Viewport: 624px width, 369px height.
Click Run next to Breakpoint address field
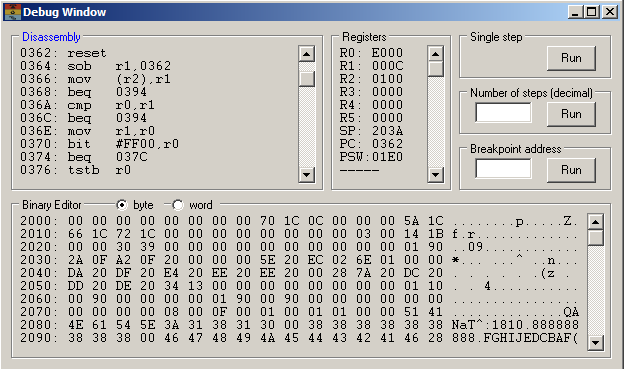pos(571,170)
